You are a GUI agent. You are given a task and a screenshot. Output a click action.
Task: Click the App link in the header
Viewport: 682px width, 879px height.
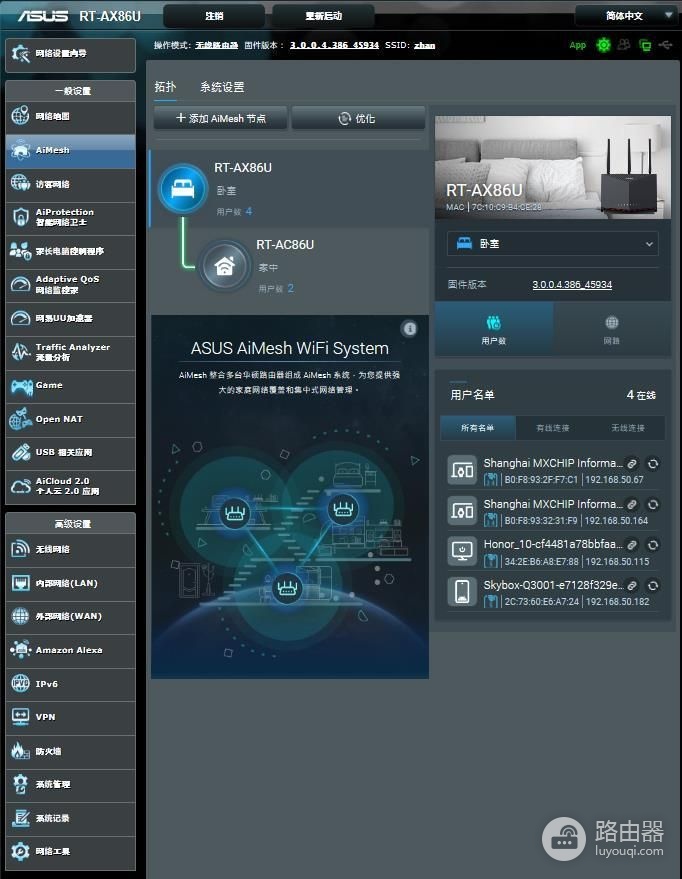tap(578, 45)
